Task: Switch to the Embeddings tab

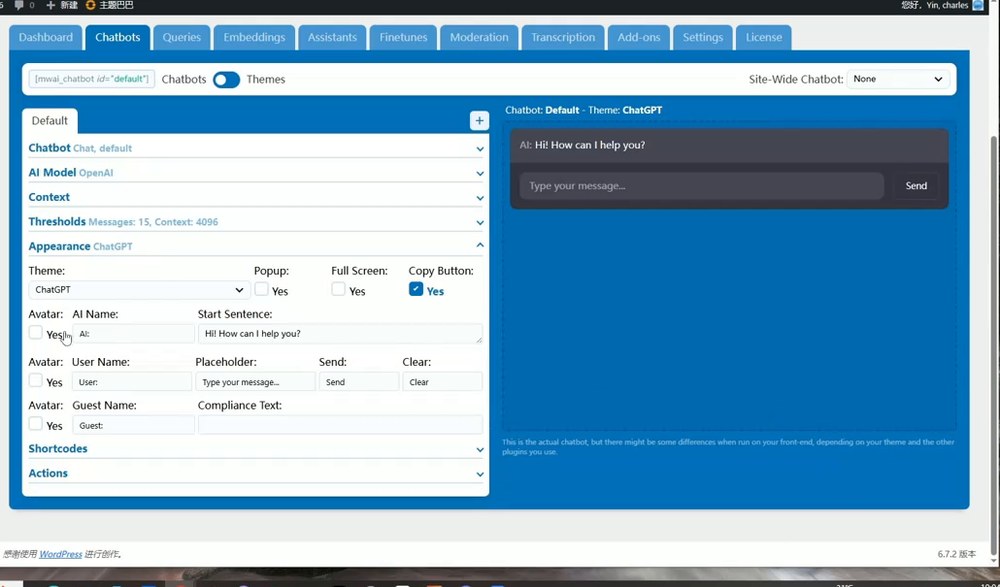Action: (254, 37)
